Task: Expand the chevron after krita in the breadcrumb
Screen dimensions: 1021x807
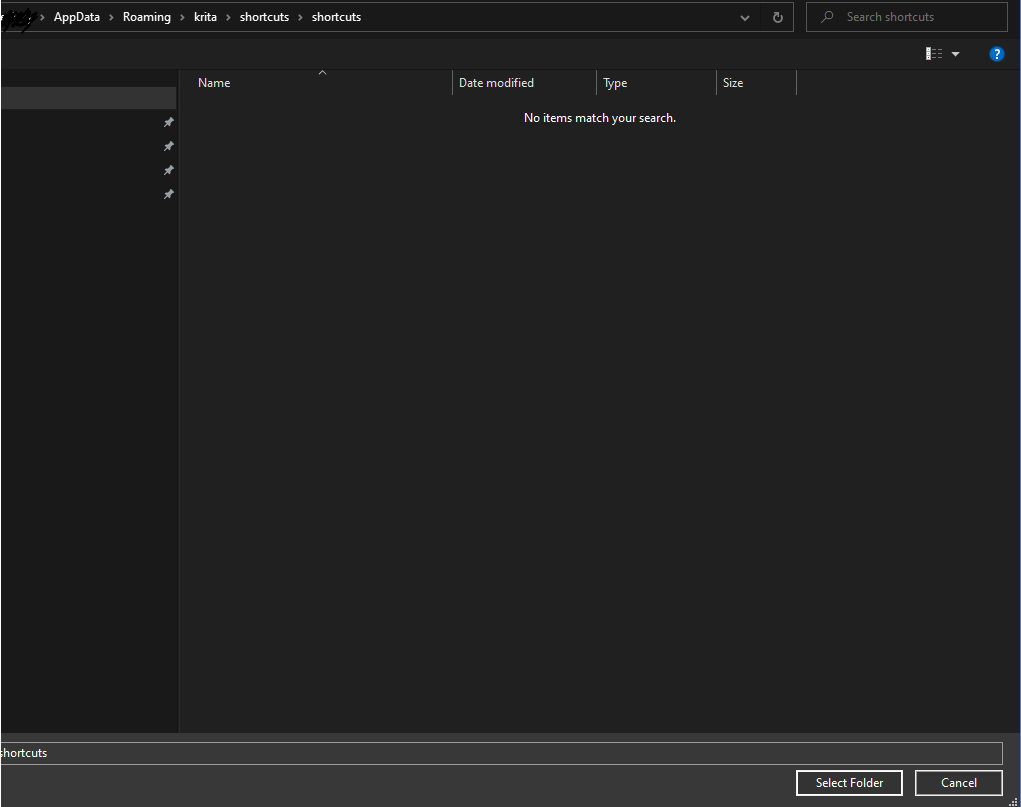Action: (228, 17)
